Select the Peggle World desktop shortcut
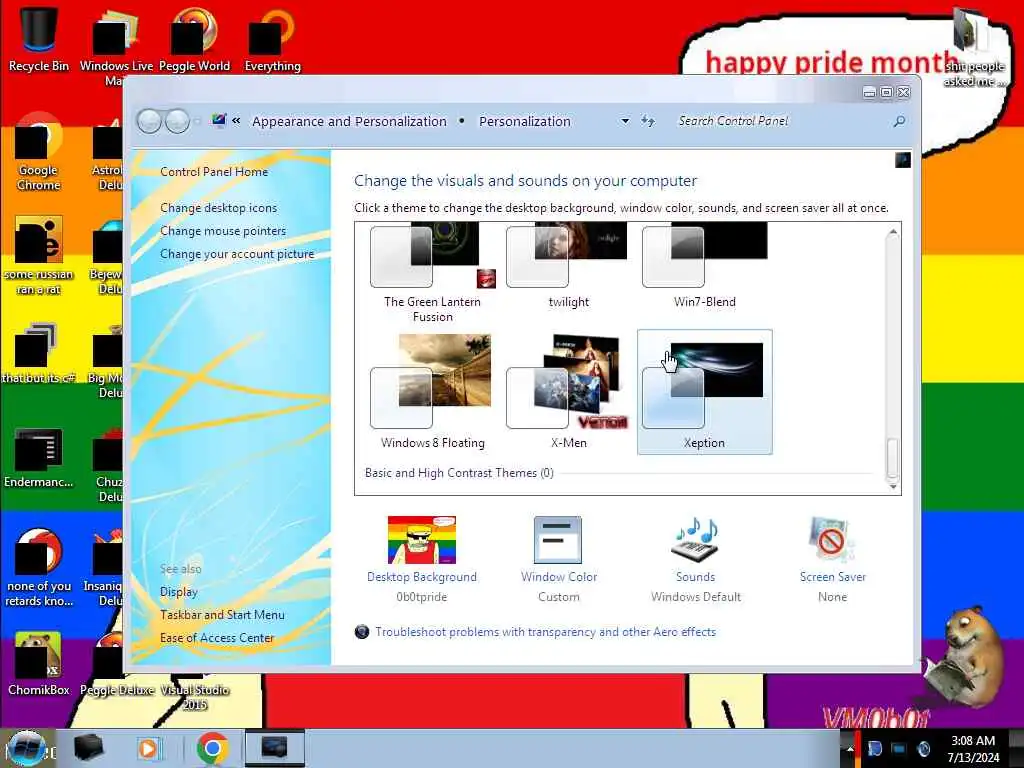This screenshot has height=768, width=1024. (194, 38)
